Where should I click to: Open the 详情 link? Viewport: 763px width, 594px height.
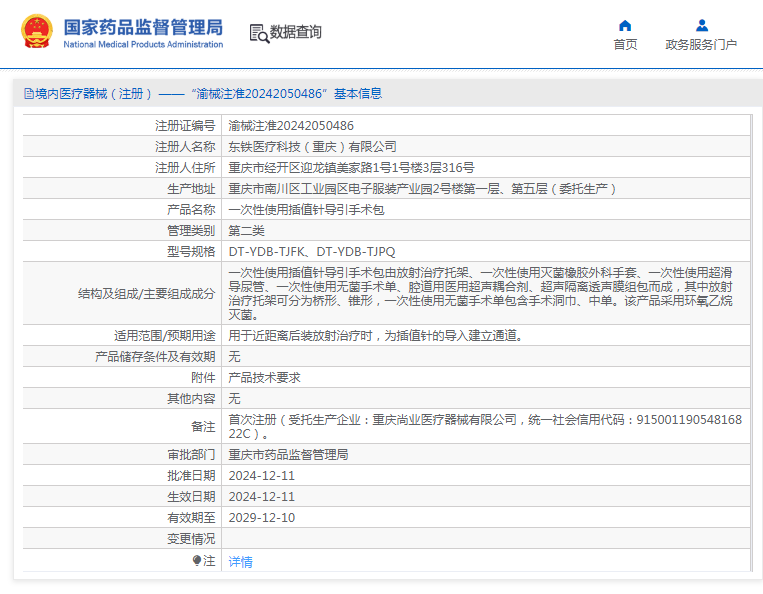pyautogui.click(x=240, y=562)
